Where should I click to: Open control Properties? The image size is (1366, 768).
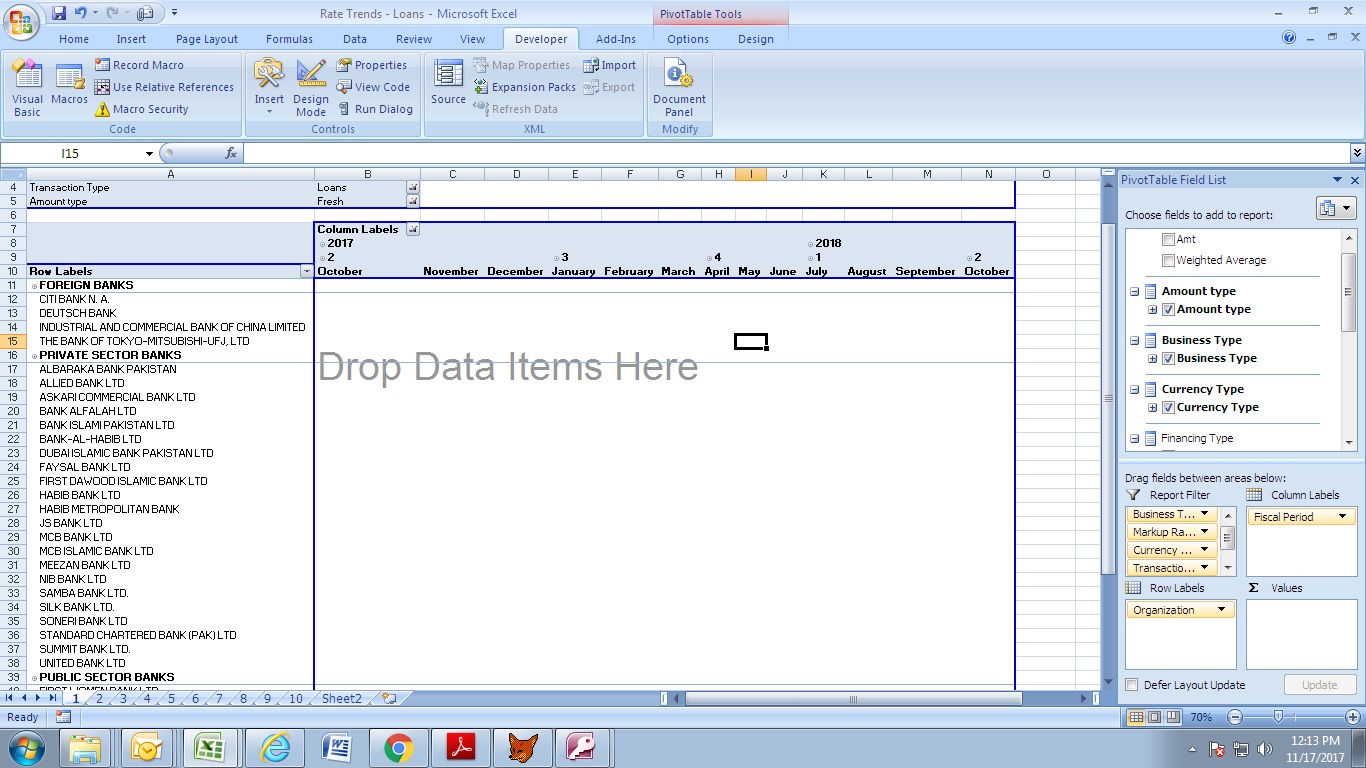point(371,65)
